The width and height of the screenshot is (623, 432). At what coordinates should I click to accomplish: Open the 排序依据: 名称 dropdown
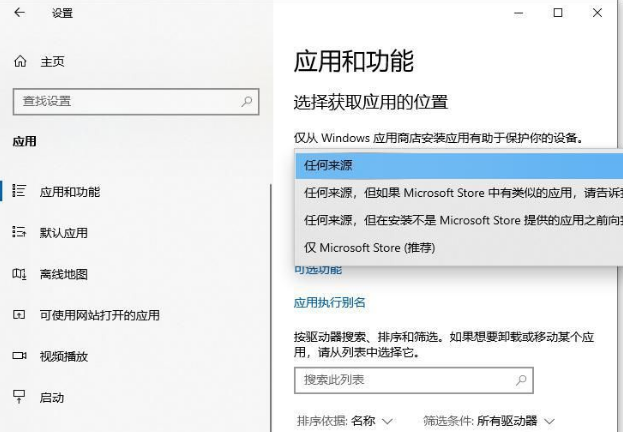pos(345,420)
